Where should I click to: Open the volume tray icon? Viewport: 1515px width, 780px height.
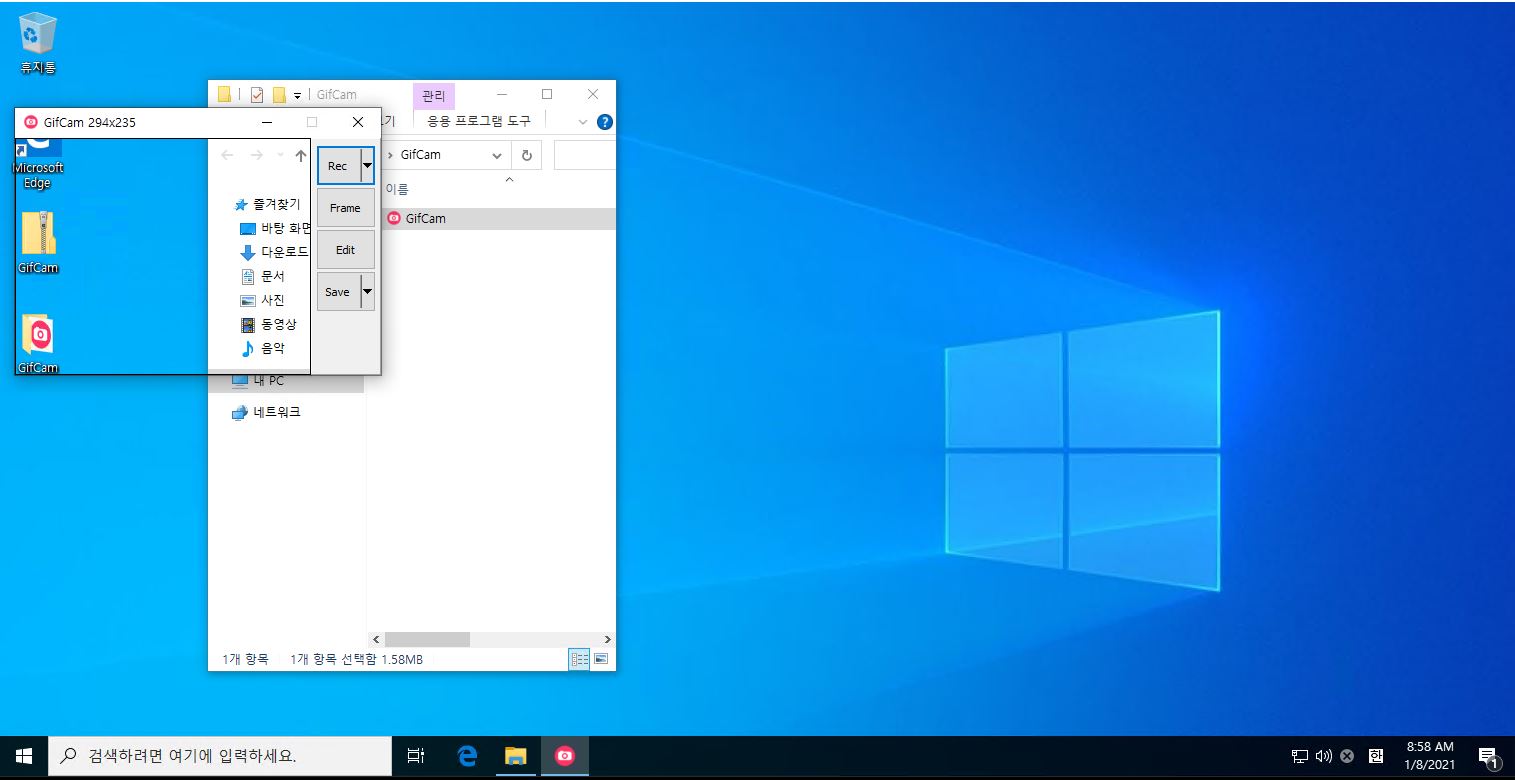point(1324,757)
